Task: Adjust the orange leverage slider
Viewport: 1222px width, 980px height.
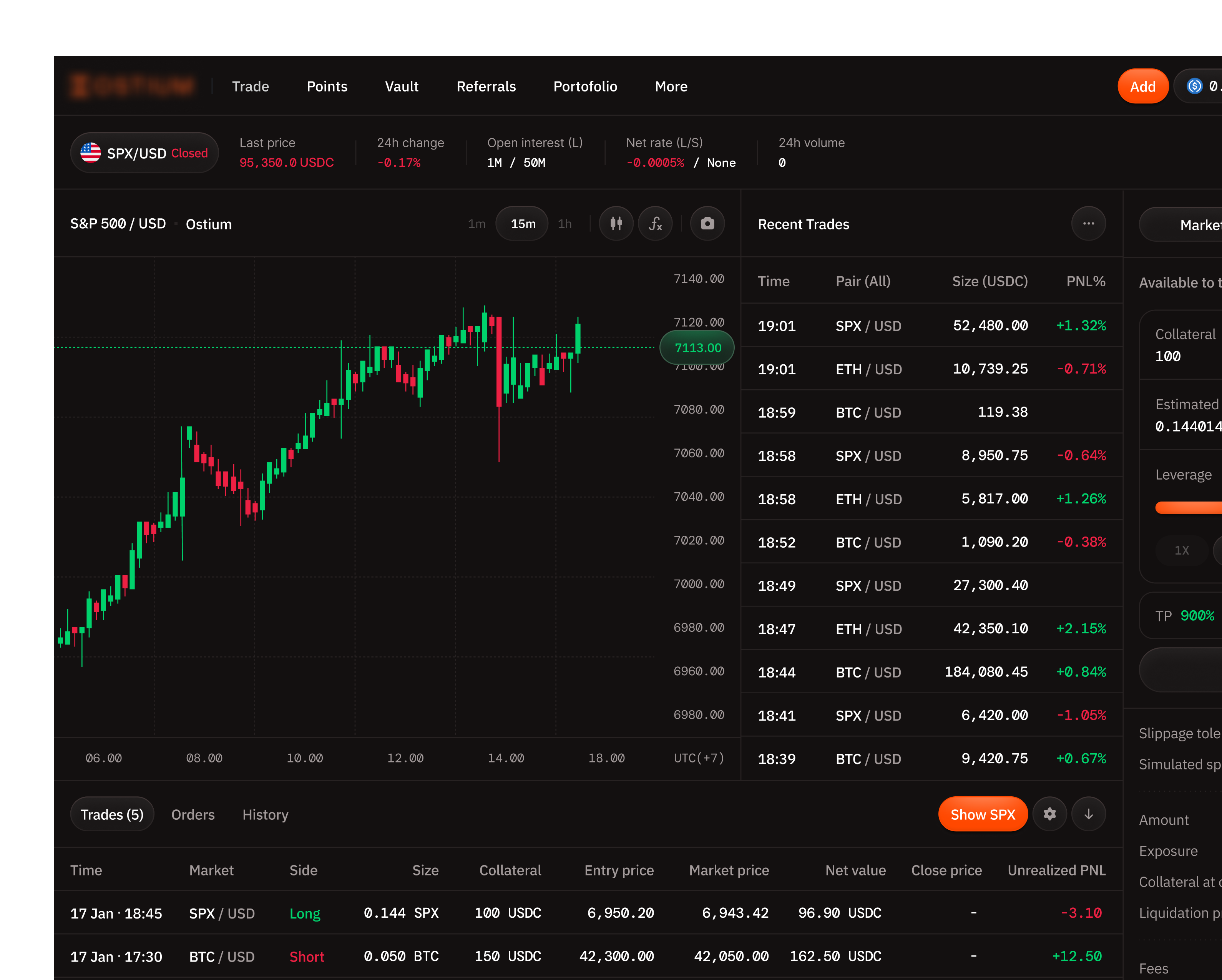Action: (x=1189, y=507)
